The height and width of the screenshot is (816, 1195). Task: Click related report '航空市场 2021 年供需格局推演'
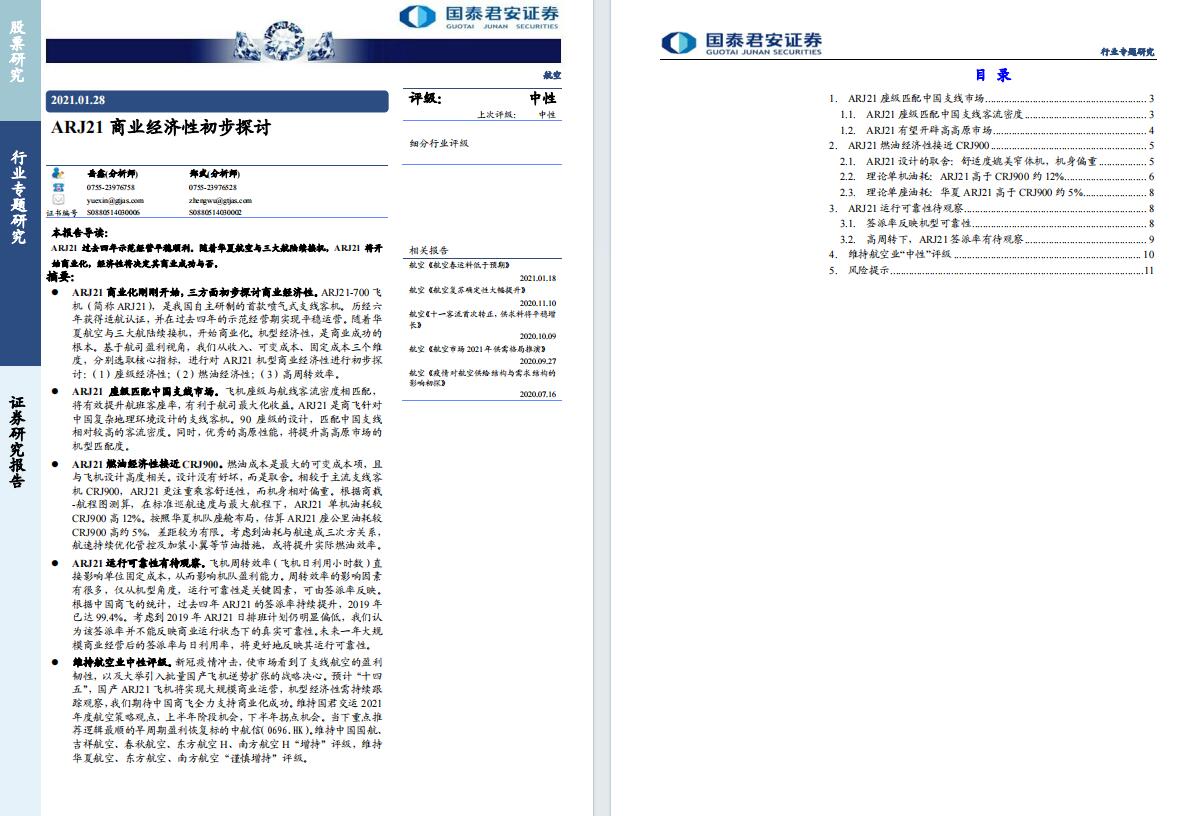coord(477,349)
